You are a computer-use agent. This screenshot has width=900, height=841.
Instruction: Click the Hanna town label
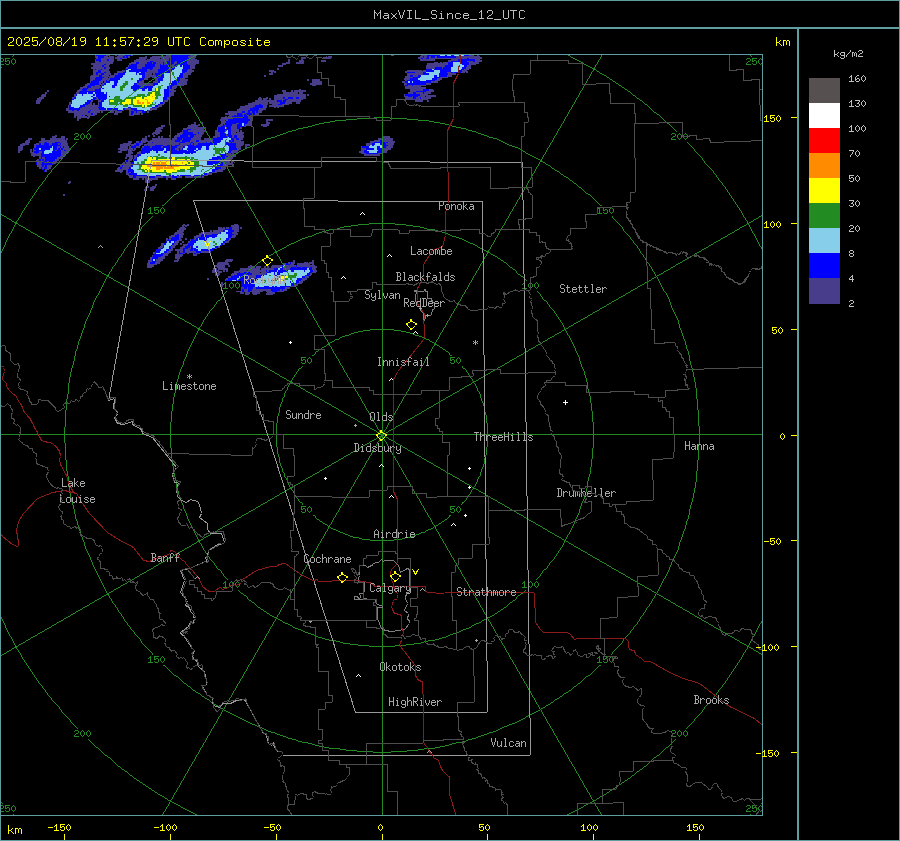pos(699,446)
